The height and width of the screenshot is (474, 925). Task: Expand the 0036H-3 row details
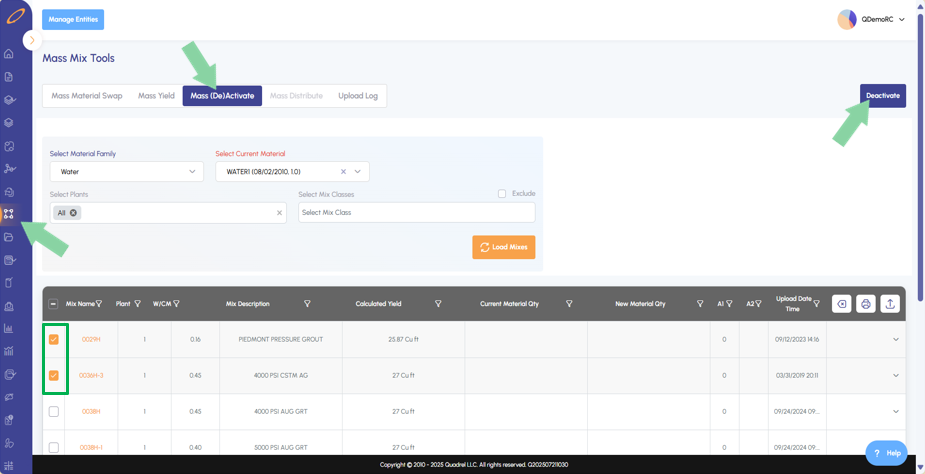click(896, 375)
